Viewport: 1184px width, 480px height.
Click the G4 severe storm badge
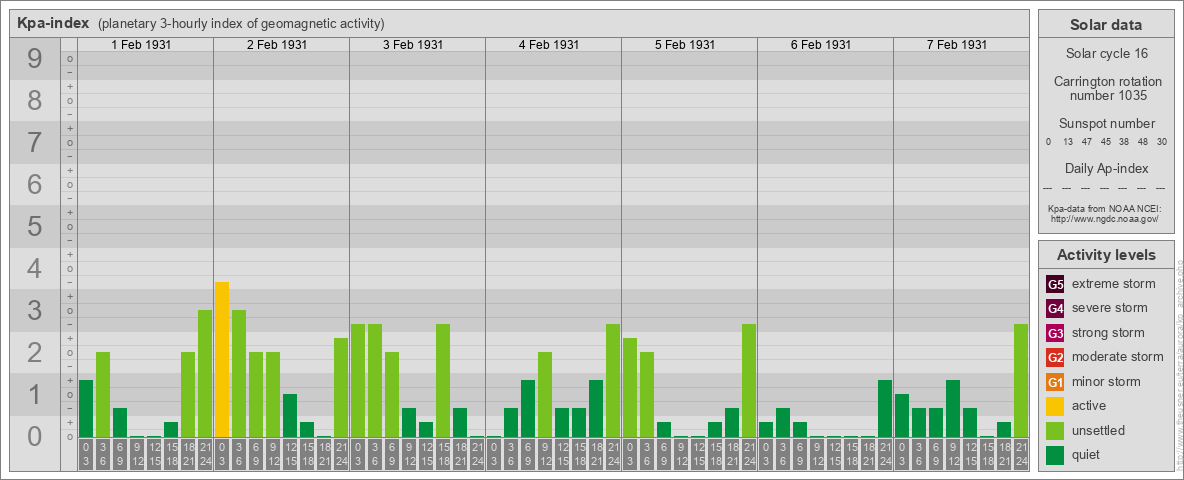tap(1055, 309)
